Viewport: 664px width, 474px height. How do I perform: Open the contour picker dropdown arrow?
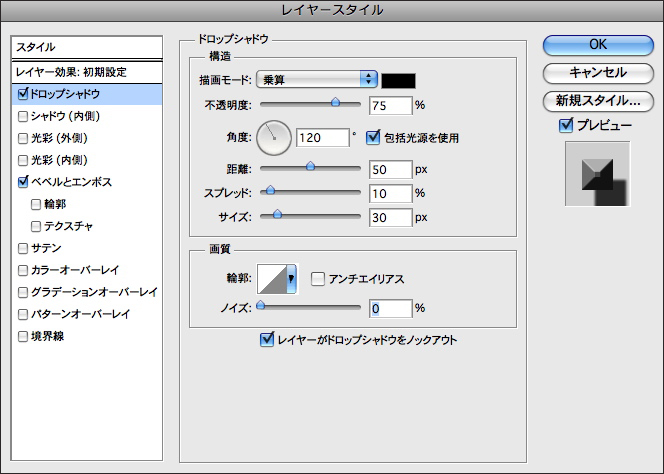point(292,281)
